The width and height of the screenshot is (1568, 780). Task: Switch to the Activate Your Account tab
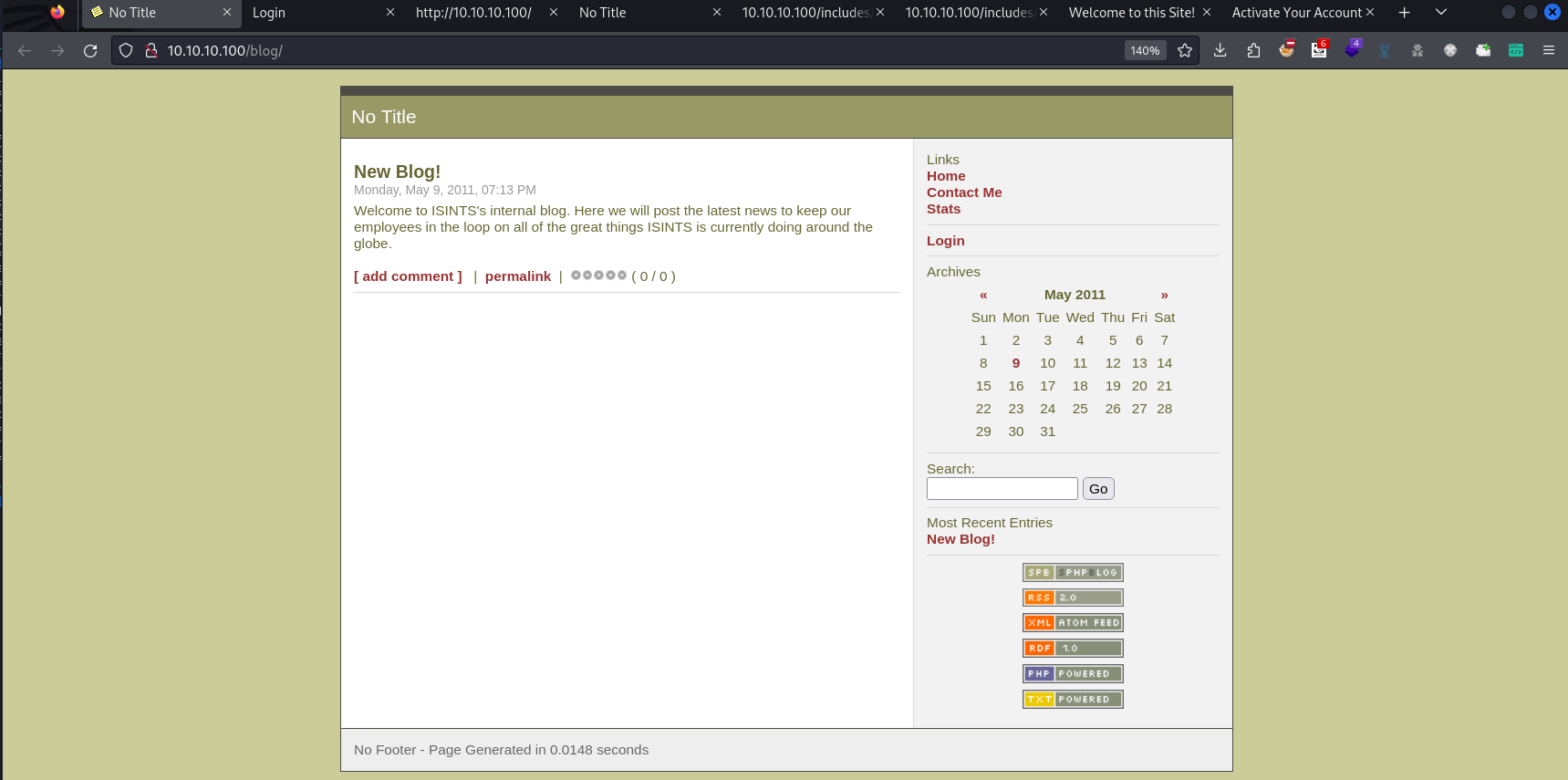tap(1296, 13)
